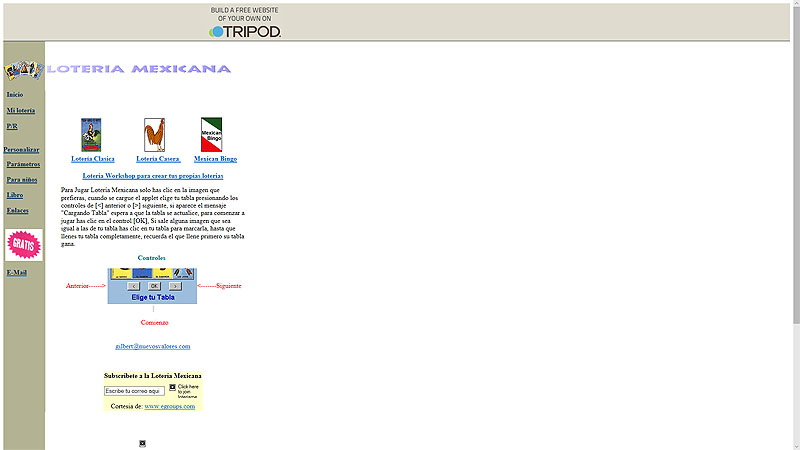Select Parámetros under Personalizar
This screenshot has height=450, width=800.
(23, 164)
